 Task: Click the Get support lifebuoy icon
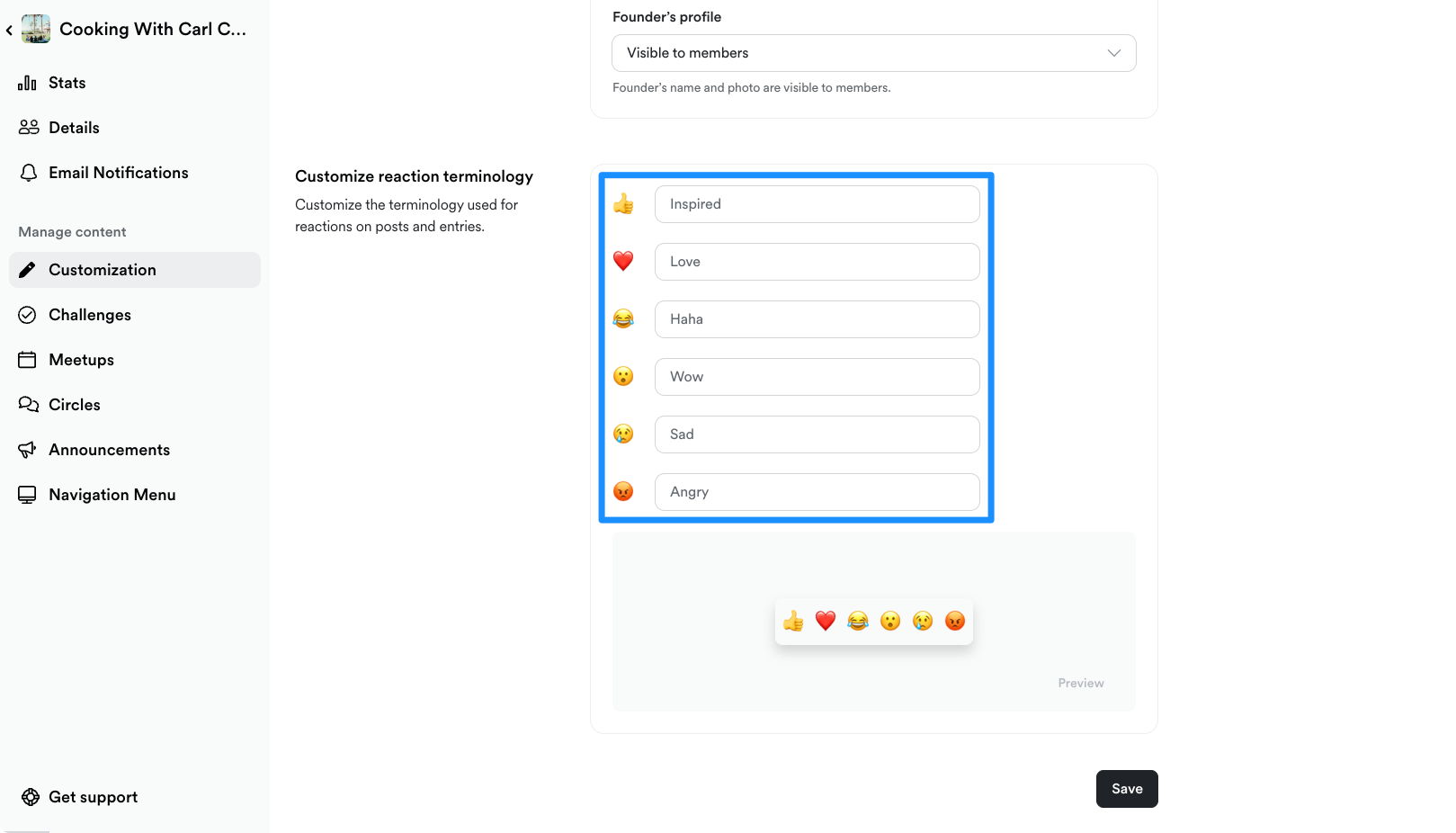click(31, 797)
